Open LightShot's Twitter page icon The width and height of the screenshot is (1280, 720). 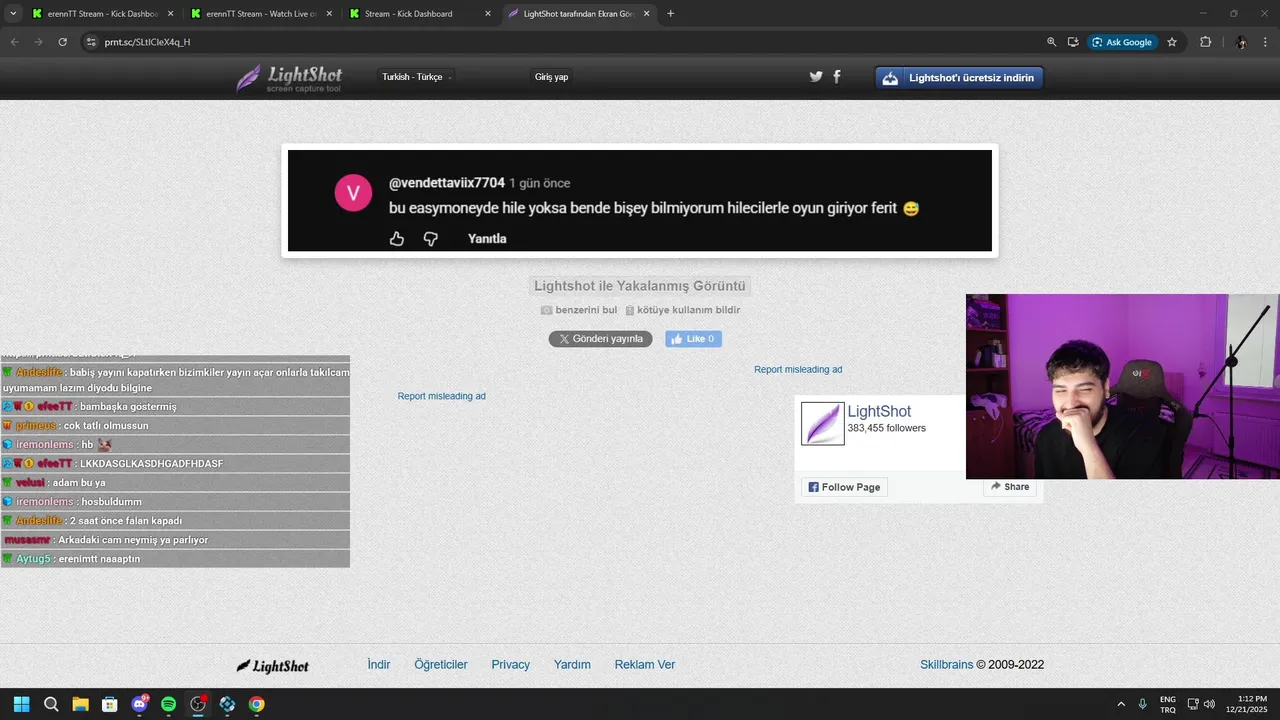(x=816, y=77)
